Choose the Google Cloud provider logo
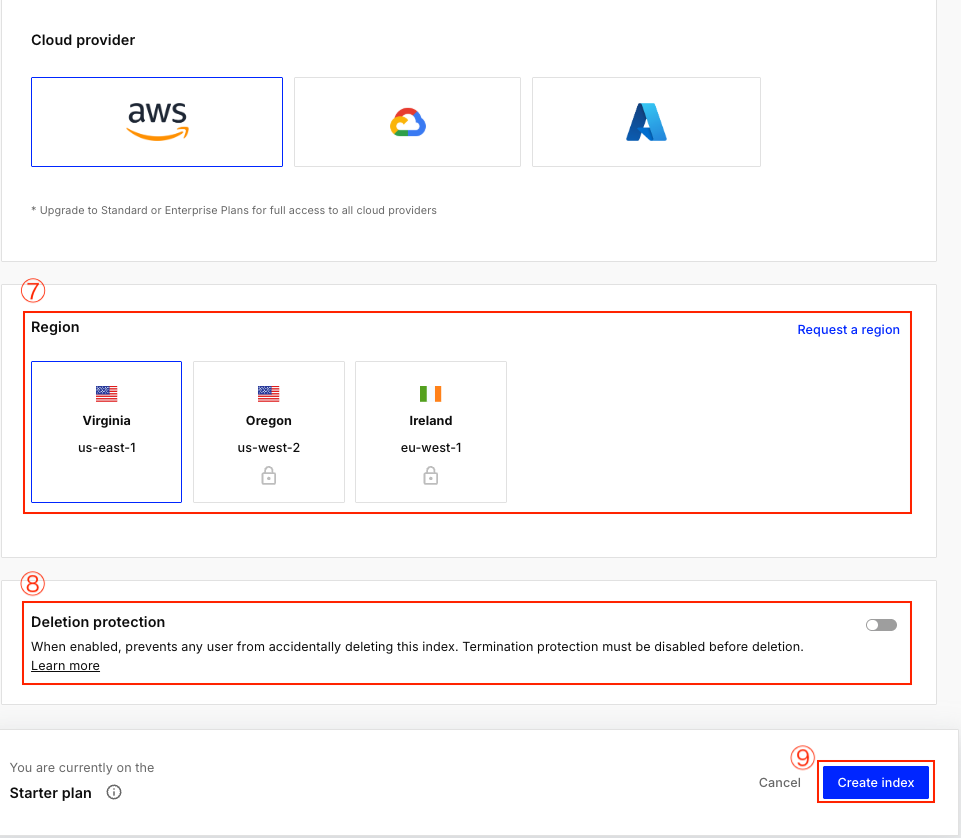 click(x=407, y=122)
